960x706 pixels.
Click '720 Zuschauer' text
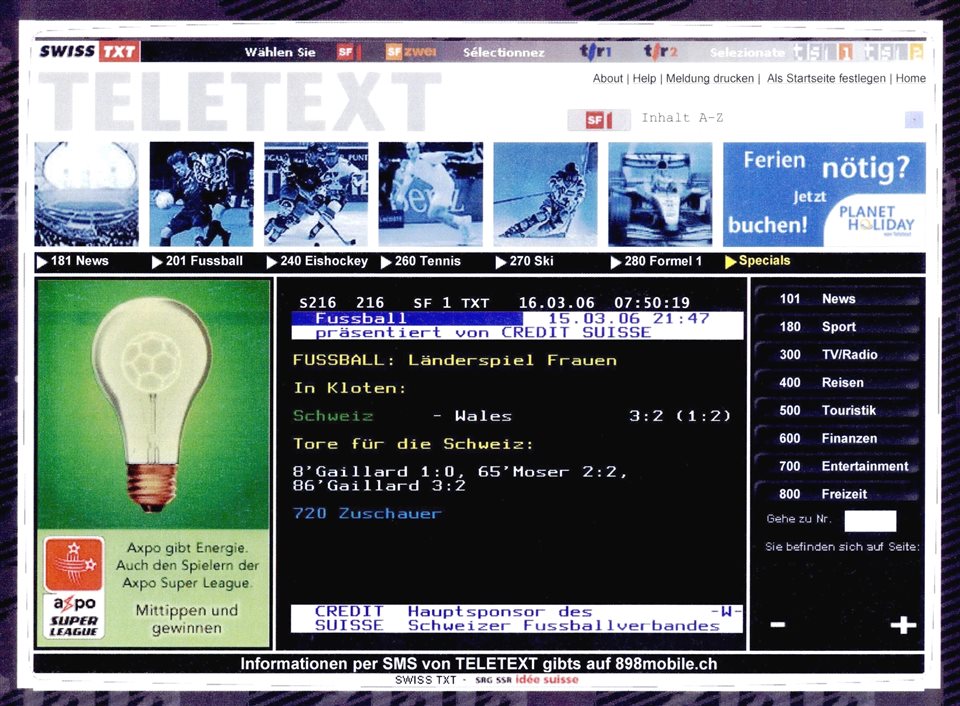(x=367, y=513)
